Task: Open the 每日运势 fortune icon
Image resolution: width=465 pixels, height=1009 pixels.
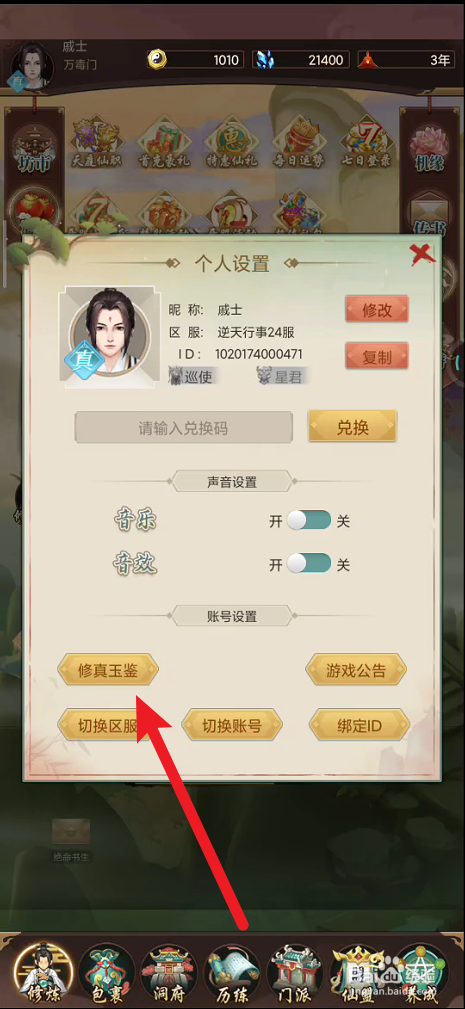Action: (x=296, y=143)
